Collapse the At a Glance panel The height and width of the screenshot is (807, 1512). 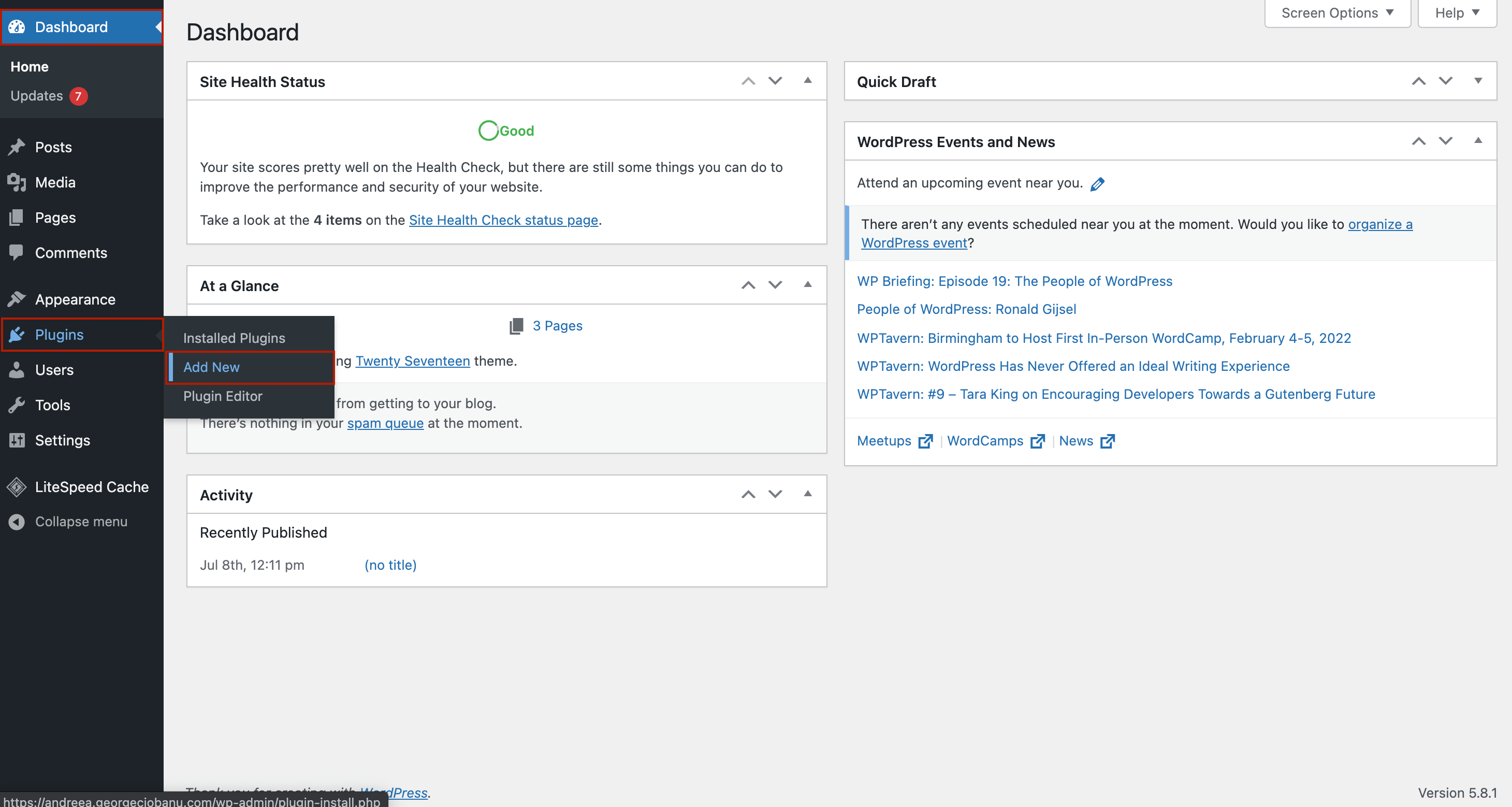(x=808, y=285)
